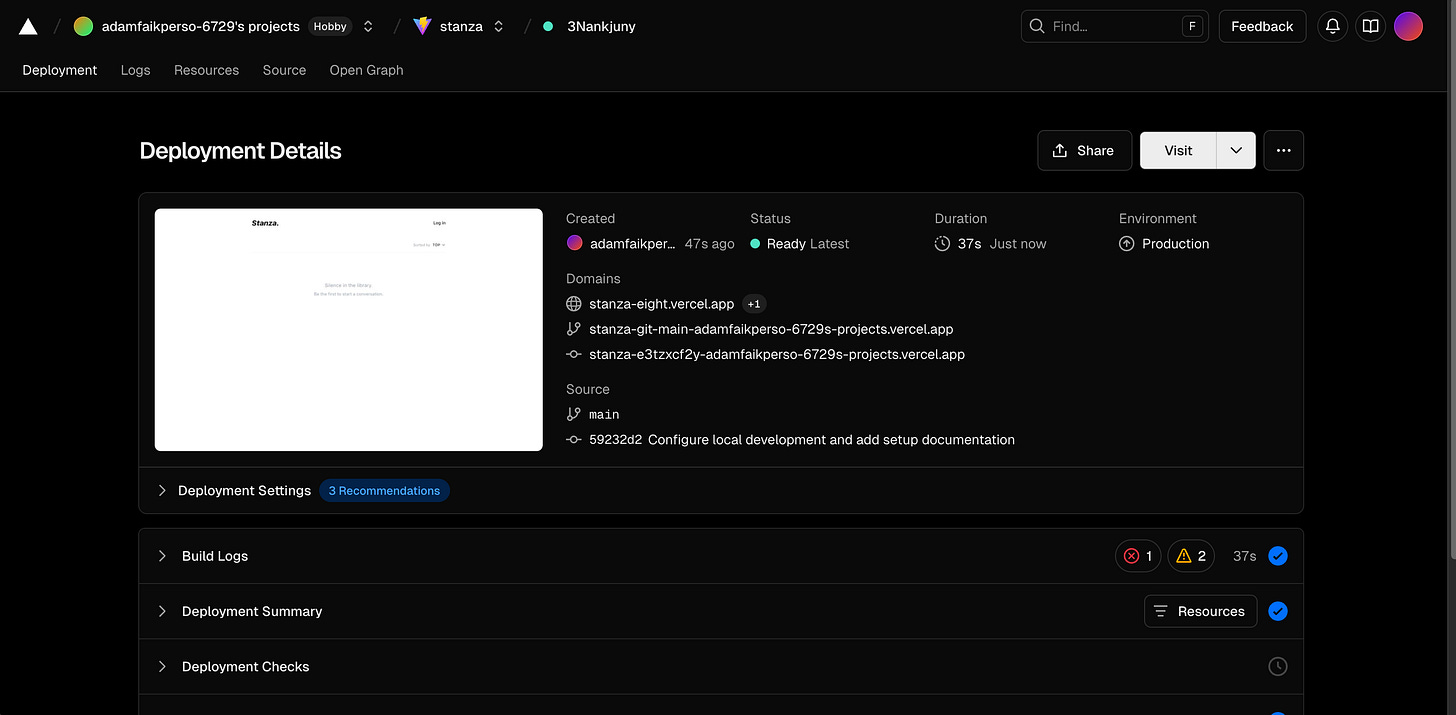Viewport: 1456px width, 715px height.
Task: Open the Visit button dropdown chevron
Action: [x=1235, y=150]
